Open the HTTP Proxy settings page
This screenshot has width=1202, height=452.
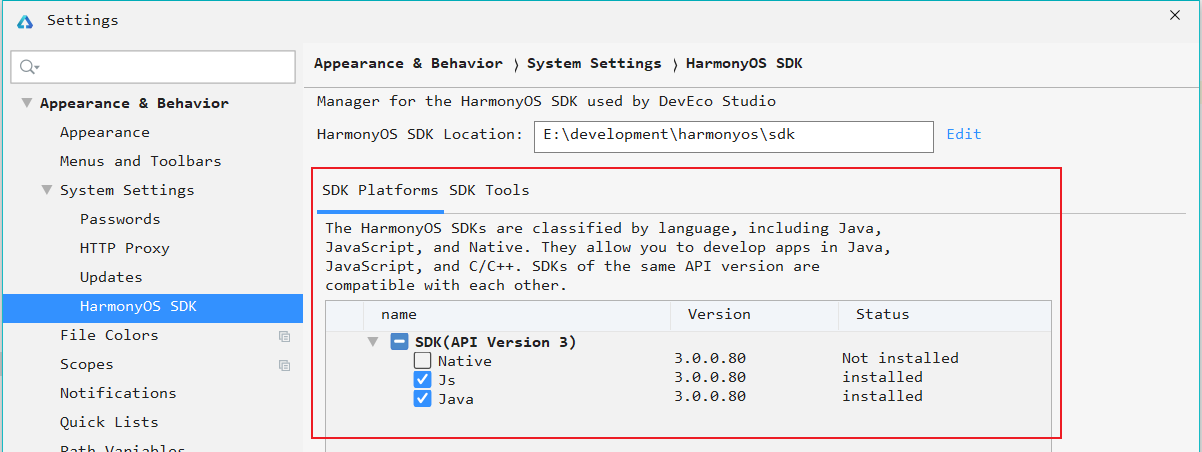point(124,248)
